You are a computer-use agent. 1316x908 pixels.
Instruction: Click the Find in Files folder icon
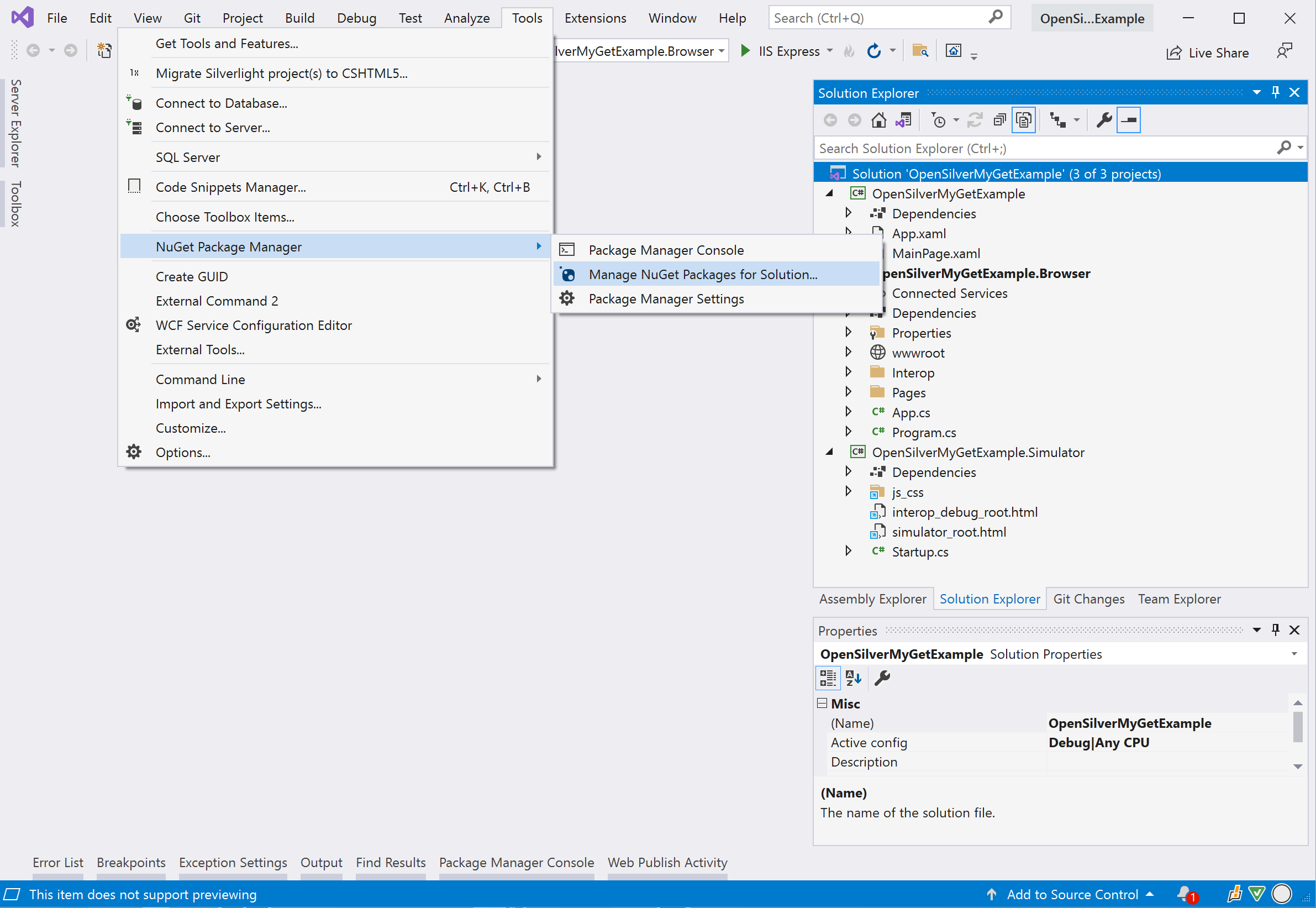point(920,51)
